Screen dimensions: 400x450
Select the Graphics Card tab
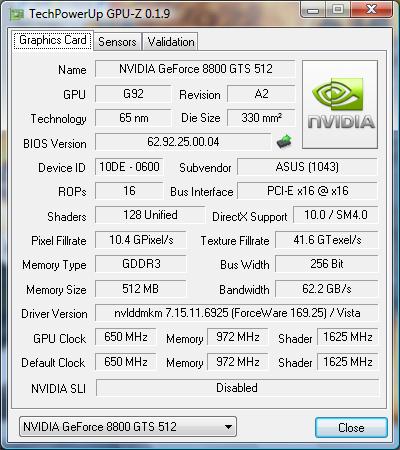point(53,40)
